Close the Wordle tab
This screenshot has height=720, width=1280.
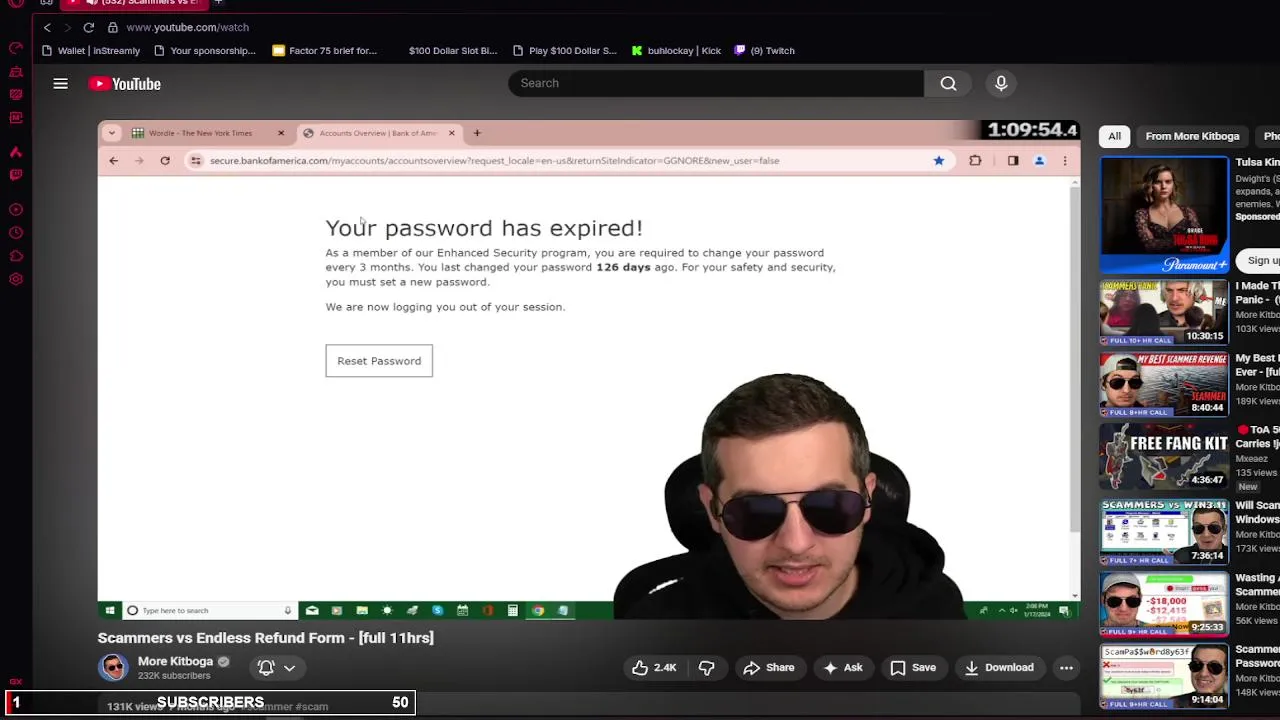click(x=281, y=133)
